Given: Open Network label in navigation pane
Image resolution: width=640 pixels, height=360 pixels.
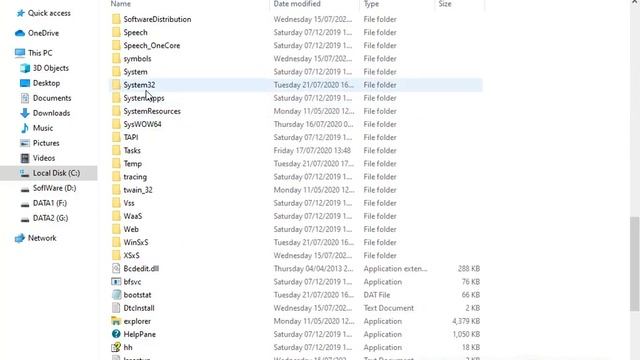Looking at the screenshot, I should pos(42,238).
